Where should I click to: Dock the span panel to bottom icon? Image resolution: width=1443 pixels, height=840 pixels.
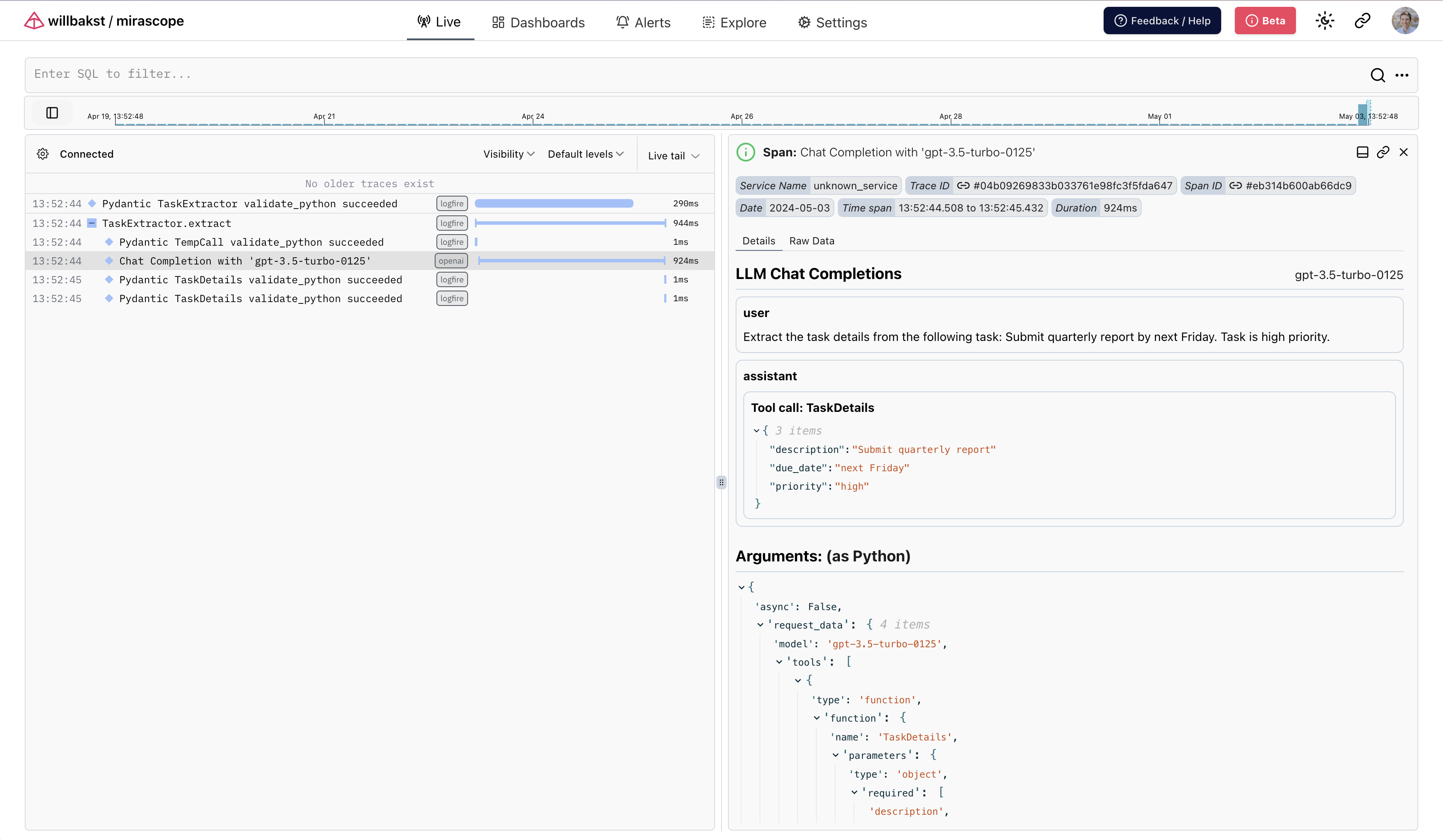[1362, 152]
